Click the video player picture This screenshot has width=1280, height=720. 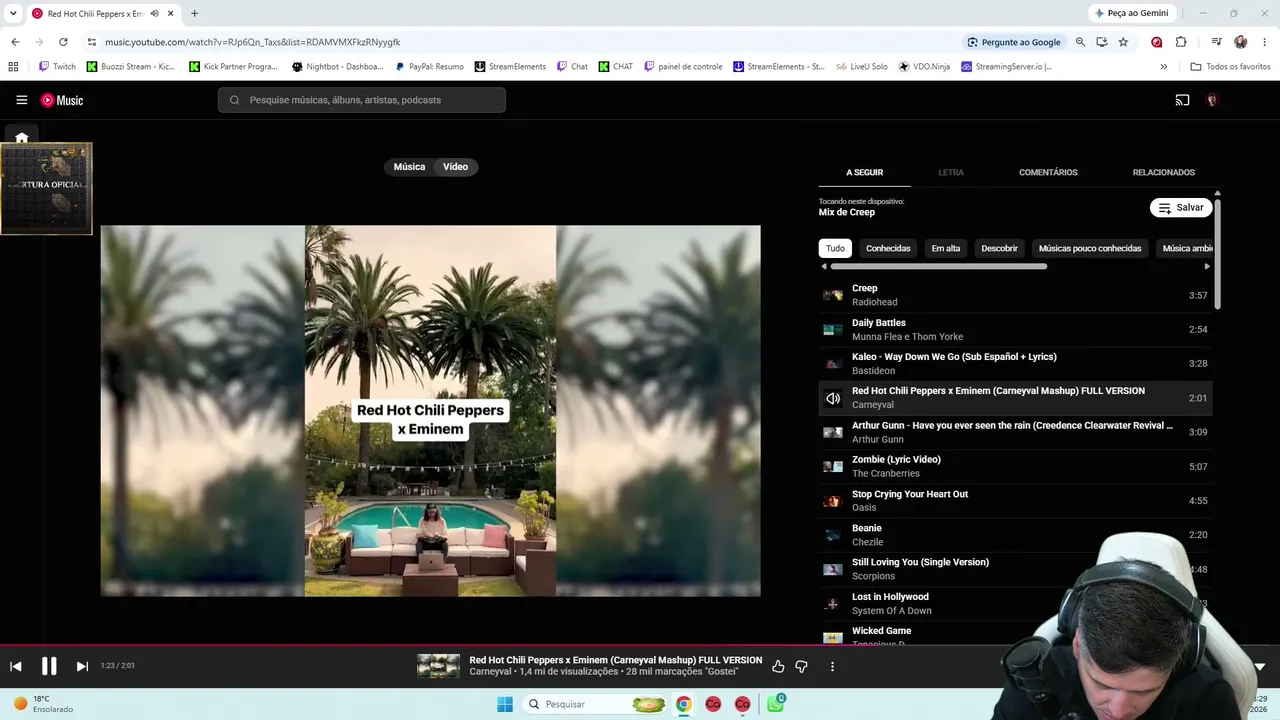(430, 410)
